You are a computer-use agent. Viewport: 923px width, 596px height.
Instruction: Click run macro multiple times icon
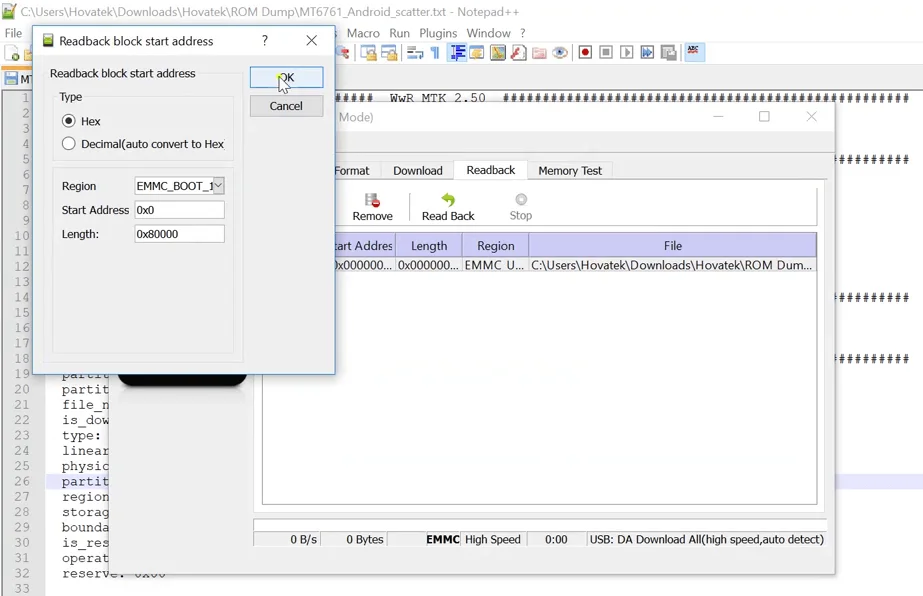click(647, 52)
